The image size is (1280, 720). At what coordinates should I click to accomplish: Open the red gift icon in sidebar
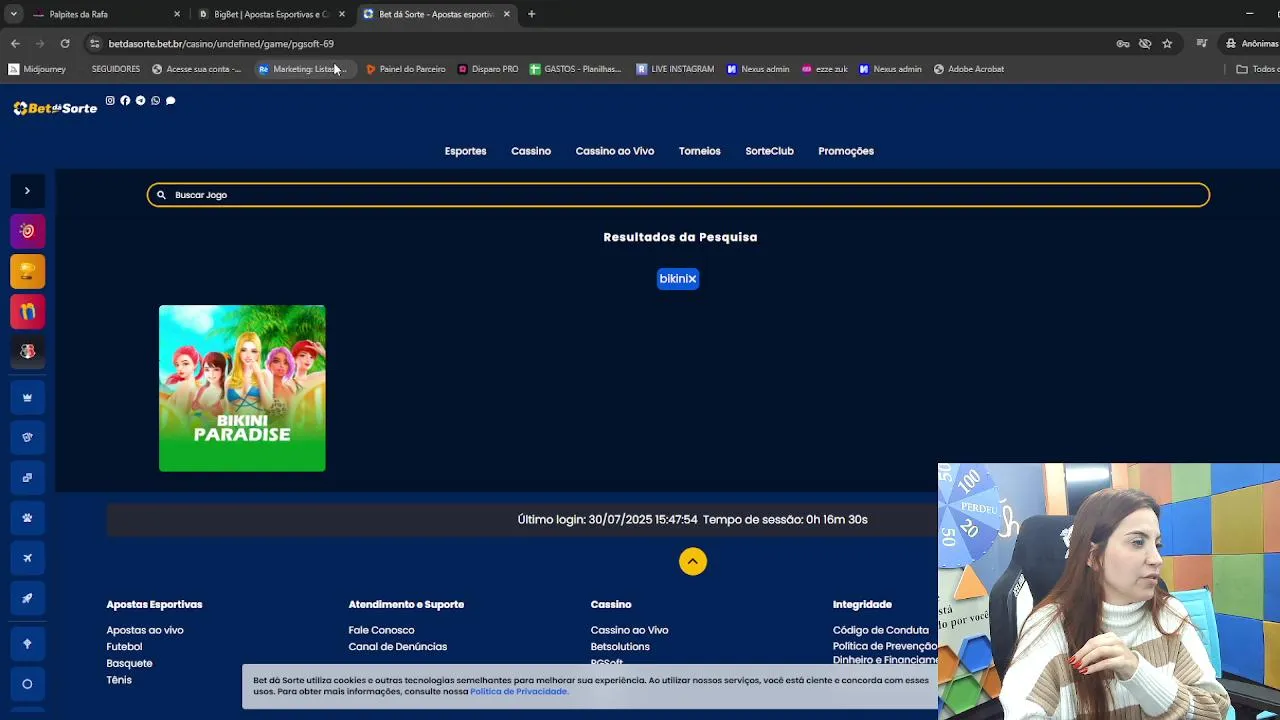pos(27,311)
